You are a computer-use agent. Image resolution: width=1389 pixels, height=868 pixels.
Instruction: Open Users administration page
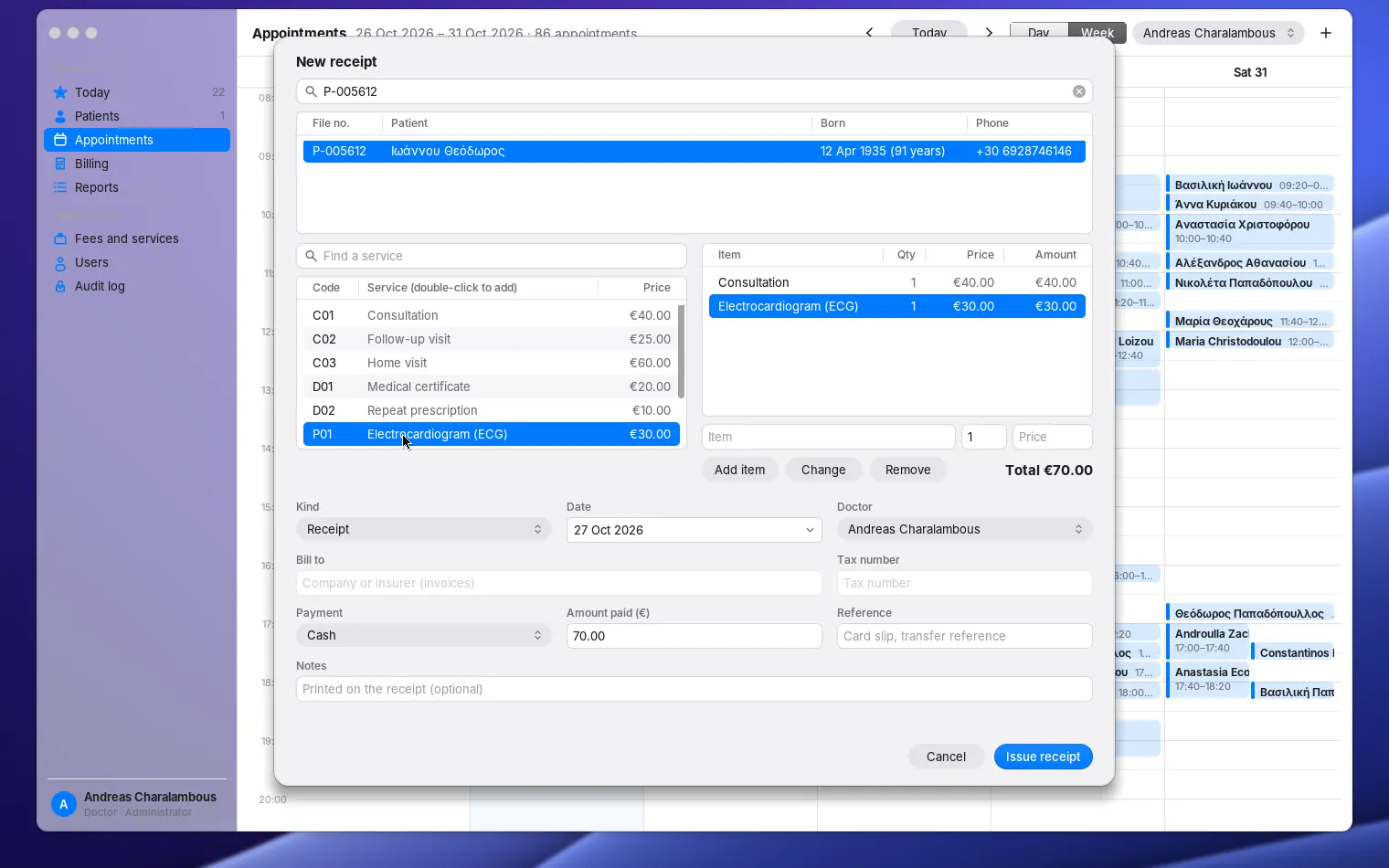pos(137,262)
